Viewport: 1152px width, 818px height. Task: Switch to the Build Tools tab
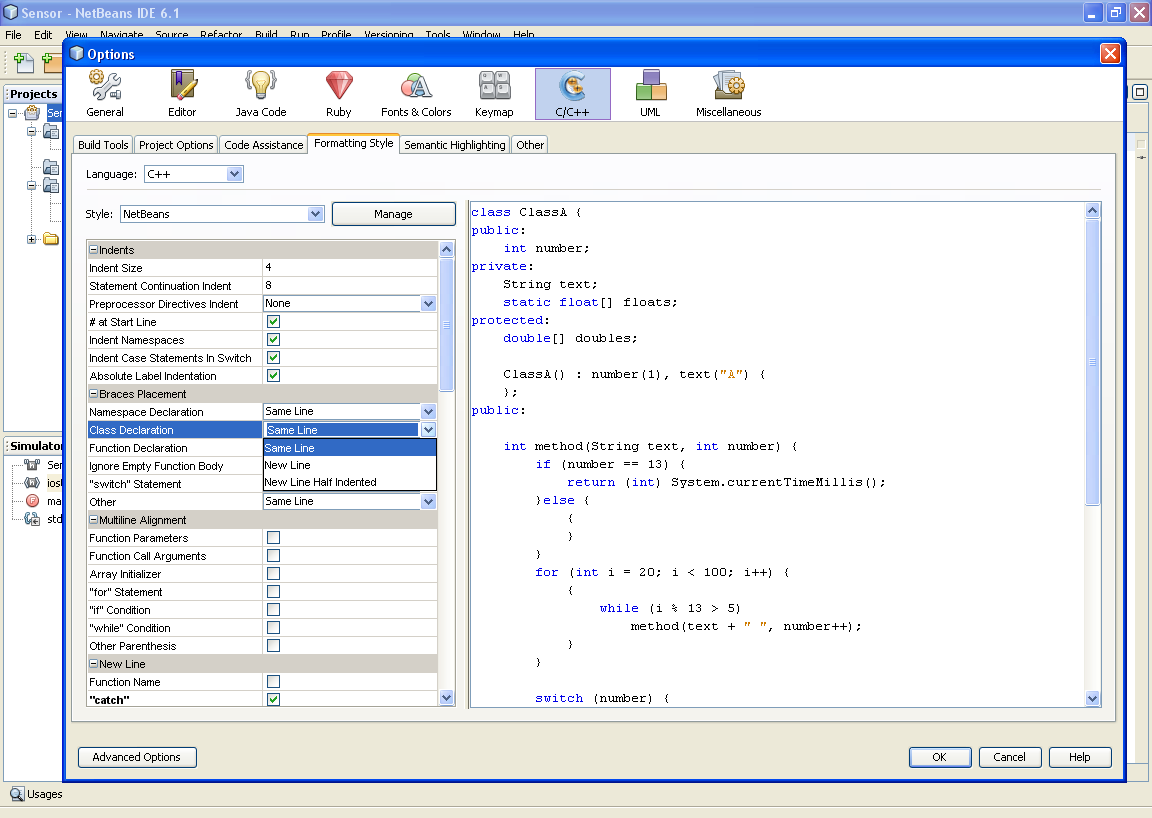[x=103, y=145]
